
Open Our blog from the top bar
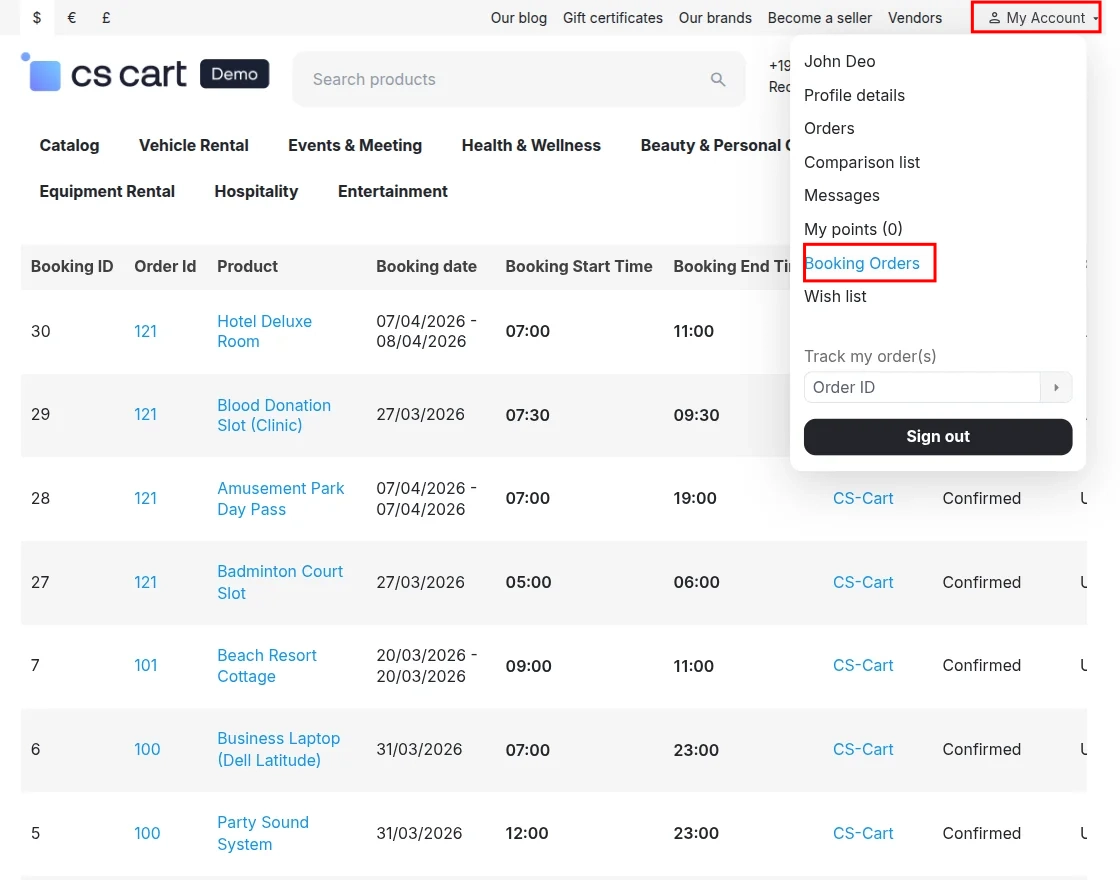pyautogui.click(x=519, y=17)
